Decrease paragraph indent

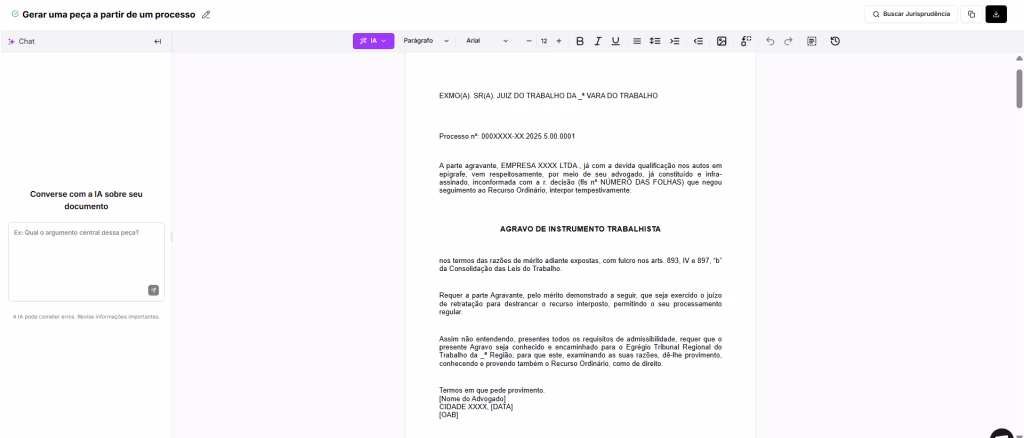tap(698, 41)
